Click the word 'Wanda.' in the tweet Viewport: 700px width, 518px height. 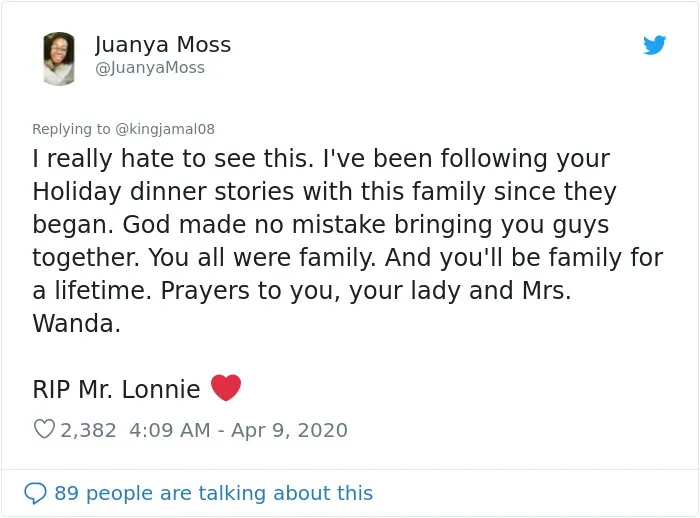(76, 323)
